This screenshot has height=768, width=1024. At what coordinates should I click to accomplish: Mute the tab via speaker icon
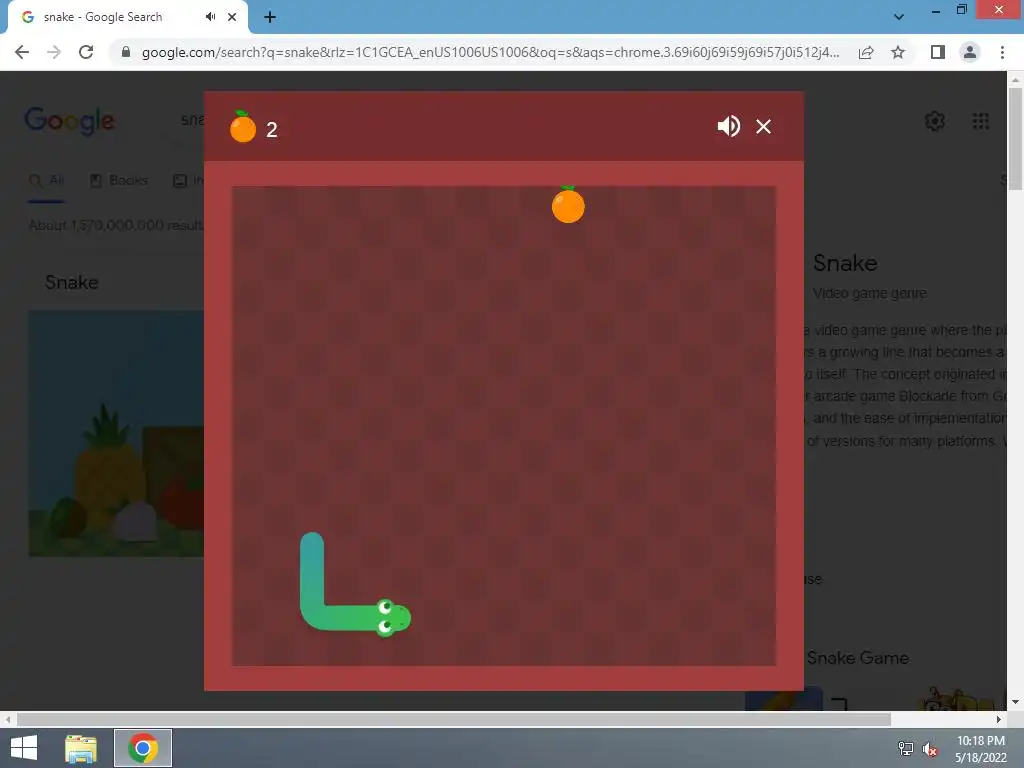pos(210,17)
